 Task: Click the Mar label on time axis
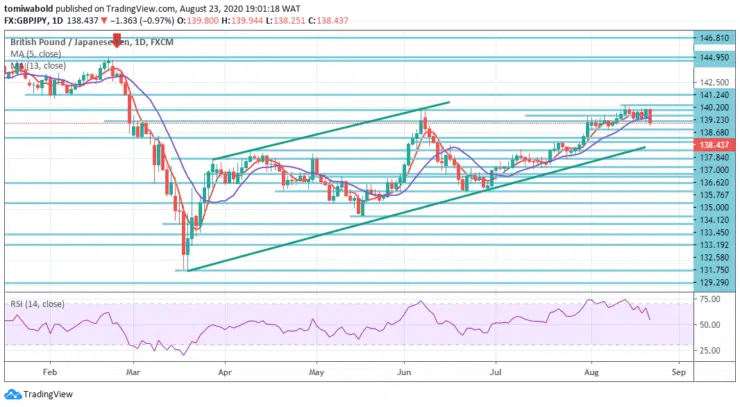coord(135,369)
